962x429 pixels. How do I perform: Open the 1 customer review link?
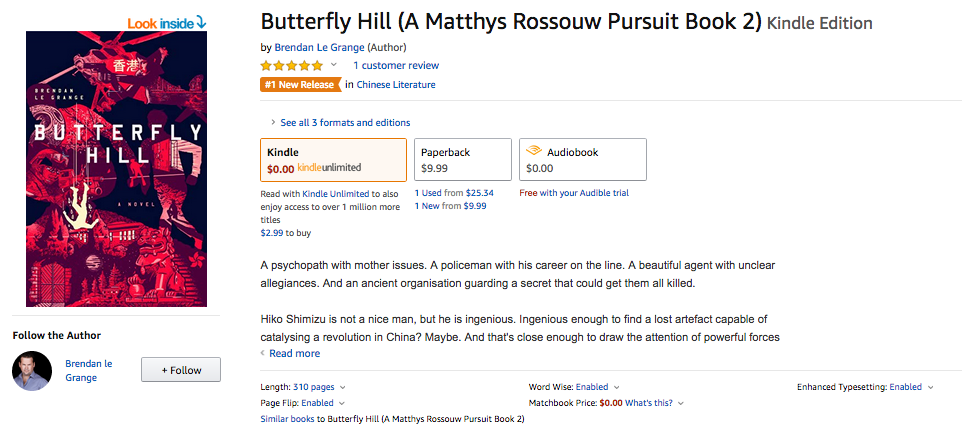(396, 65)
